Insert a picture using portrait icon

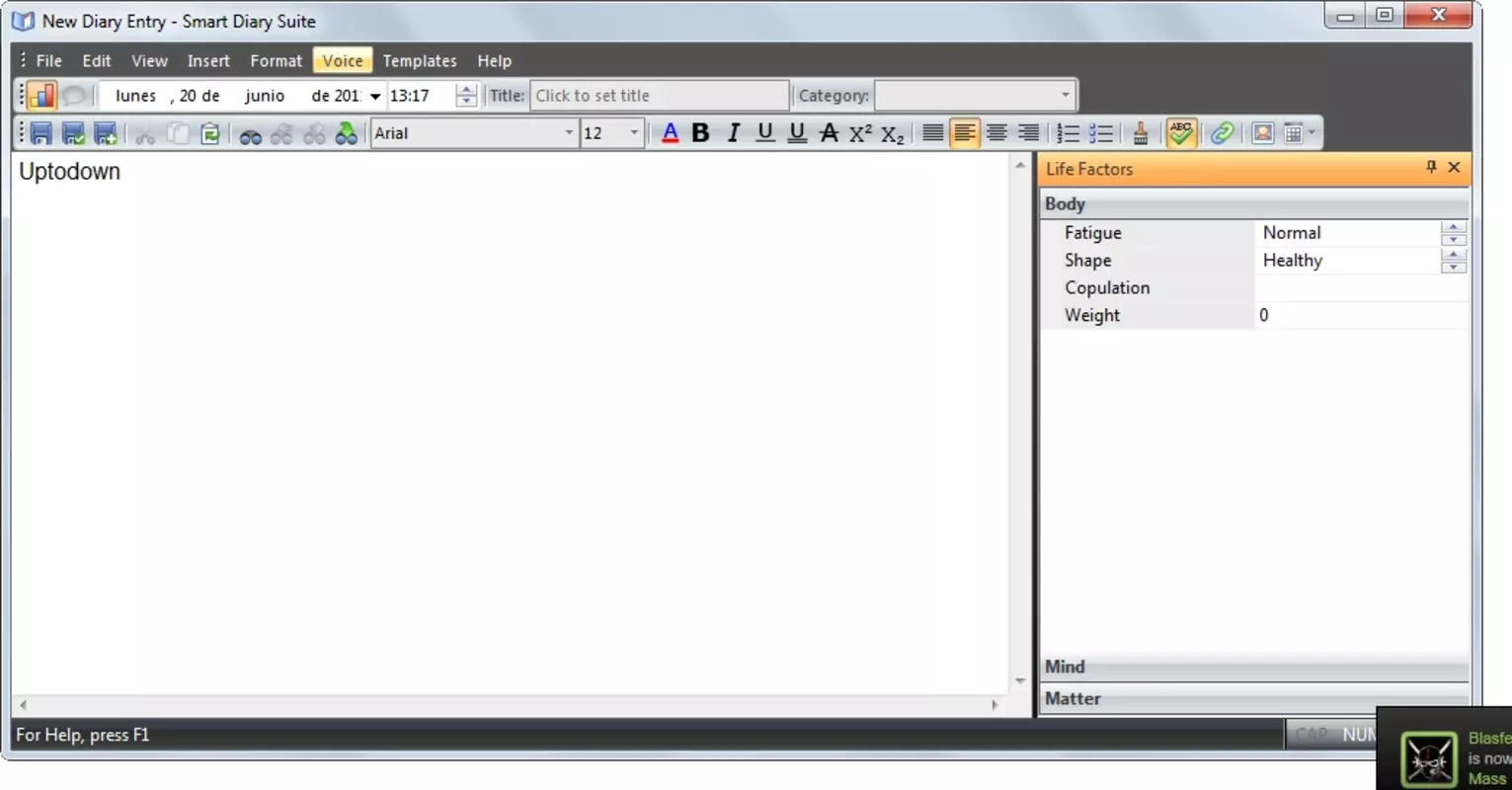pyautogui.click(x=1262, y=133)
